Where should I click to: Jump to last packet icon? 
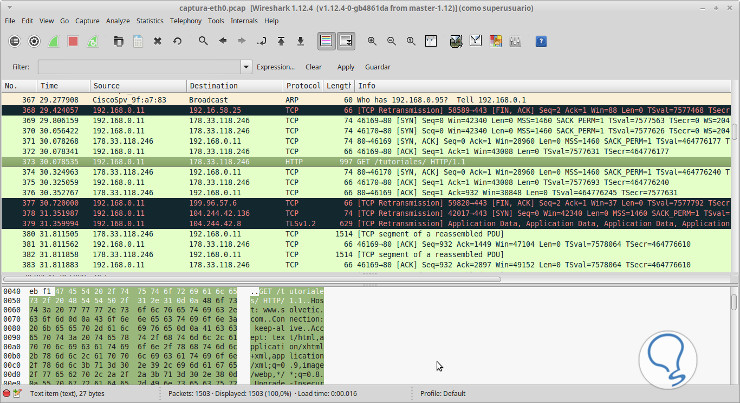pyautogui.click(x=300, y=42)
